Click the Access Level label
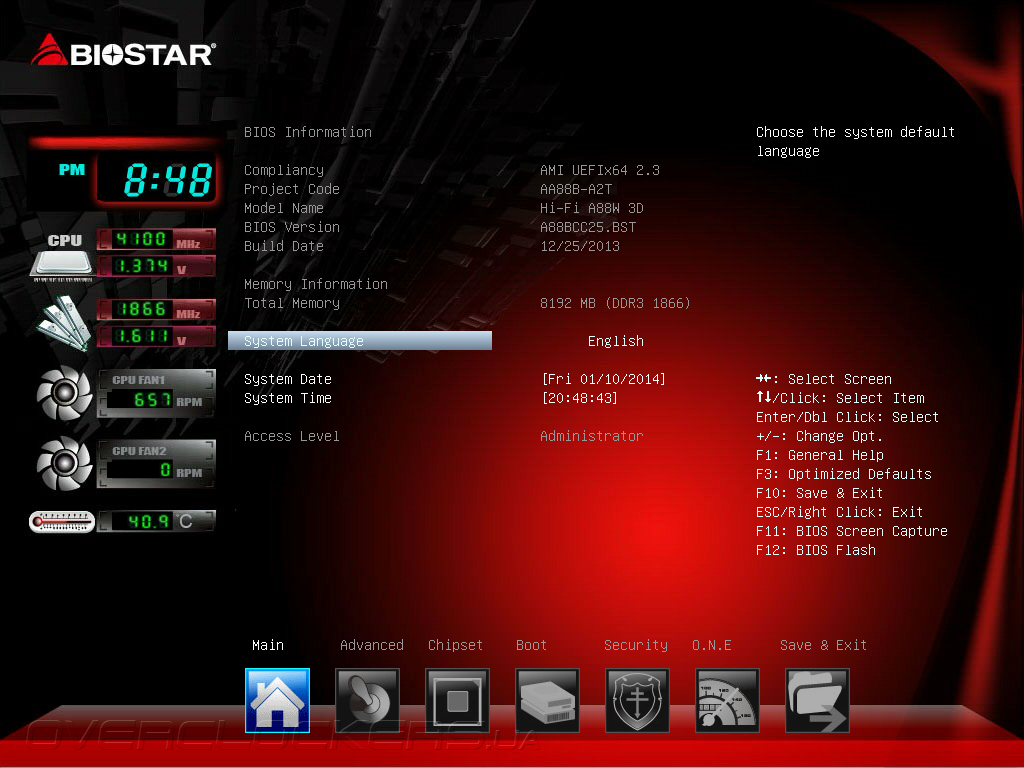This screenshot has height=768, width=1024. pyautogui.click(x=291, y=436)
